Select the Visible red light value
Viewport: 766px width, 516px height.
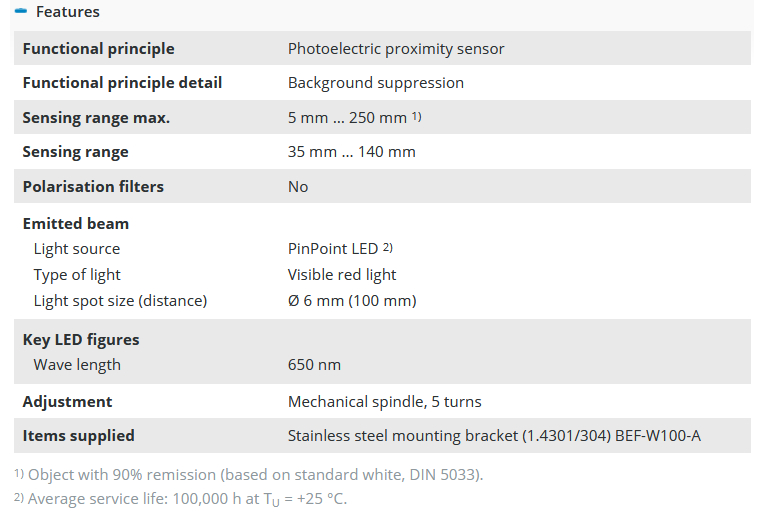342,275
